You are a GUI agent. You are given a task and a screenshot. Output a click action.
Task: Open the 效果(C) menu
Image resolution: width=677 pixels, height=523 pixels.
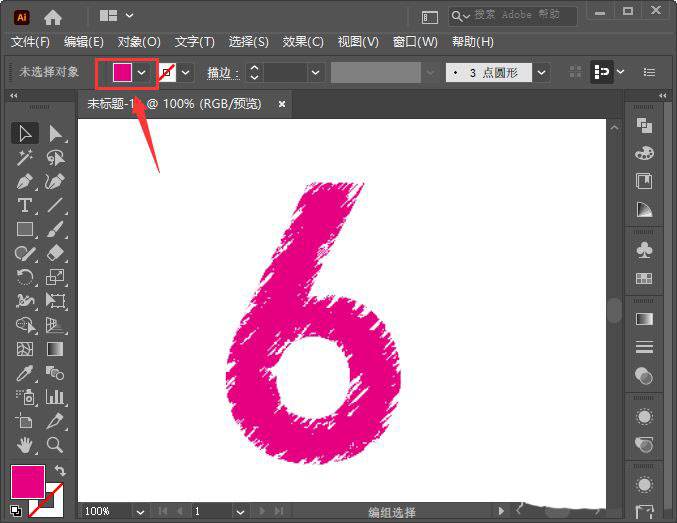click(x=303, y=42)
